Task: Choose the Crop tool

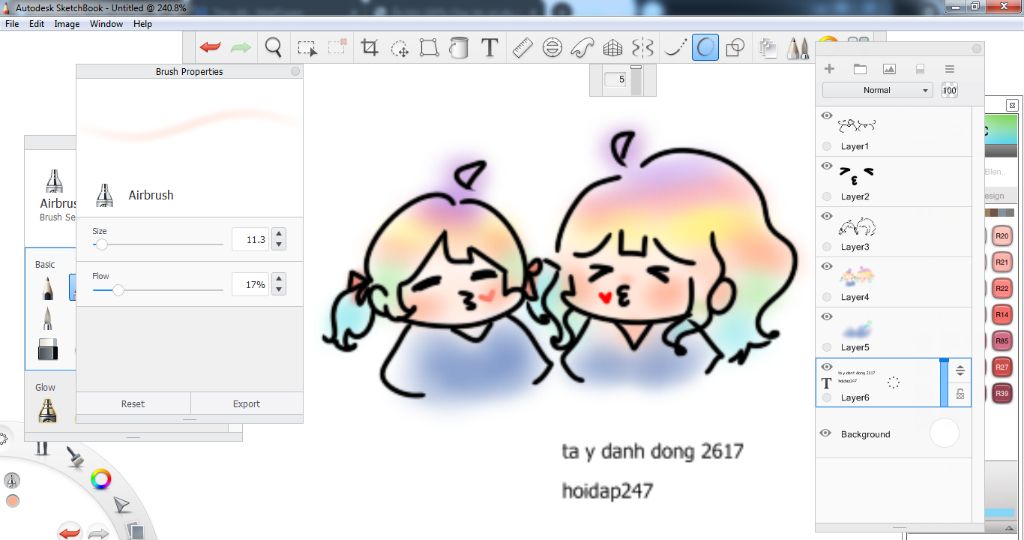Action: (x=370, y=47)
